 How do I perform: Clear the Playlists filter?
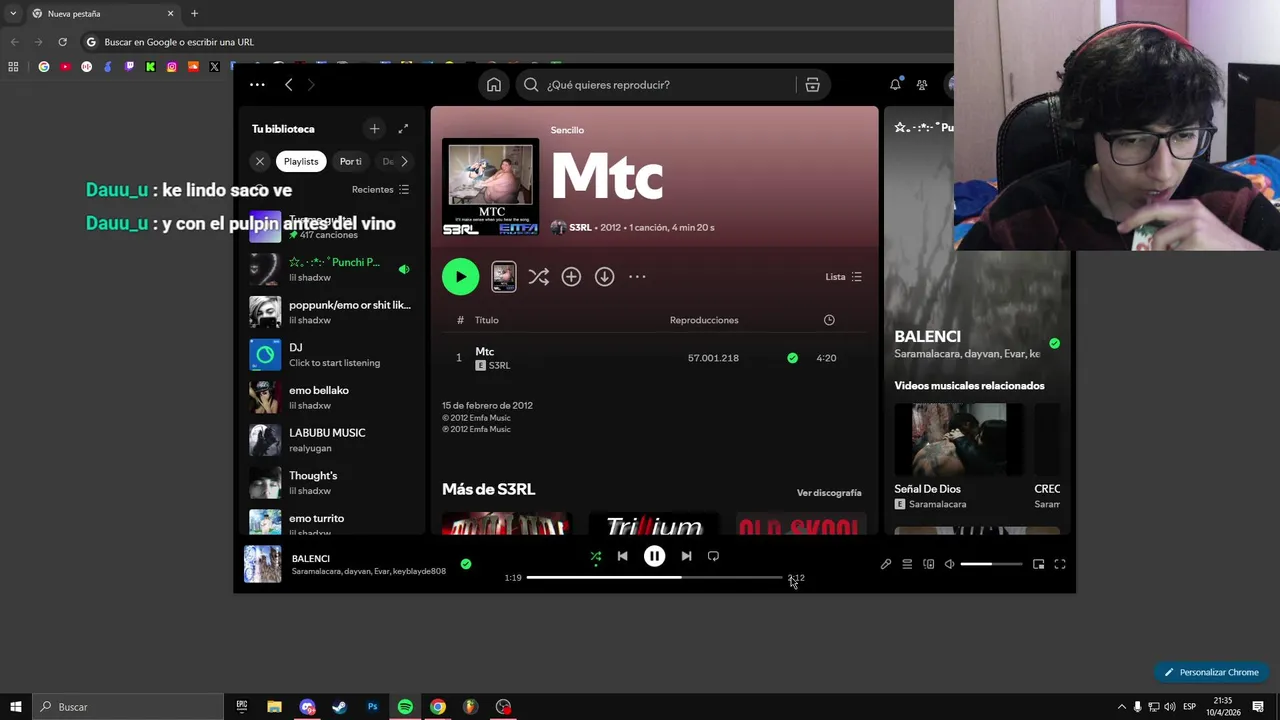point(260,161)
